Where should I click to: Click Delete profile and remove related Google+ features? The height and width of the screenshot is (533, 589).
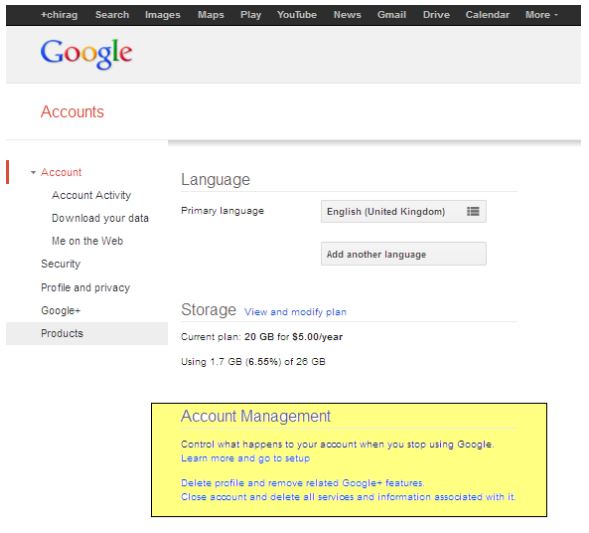pos(302,483)
